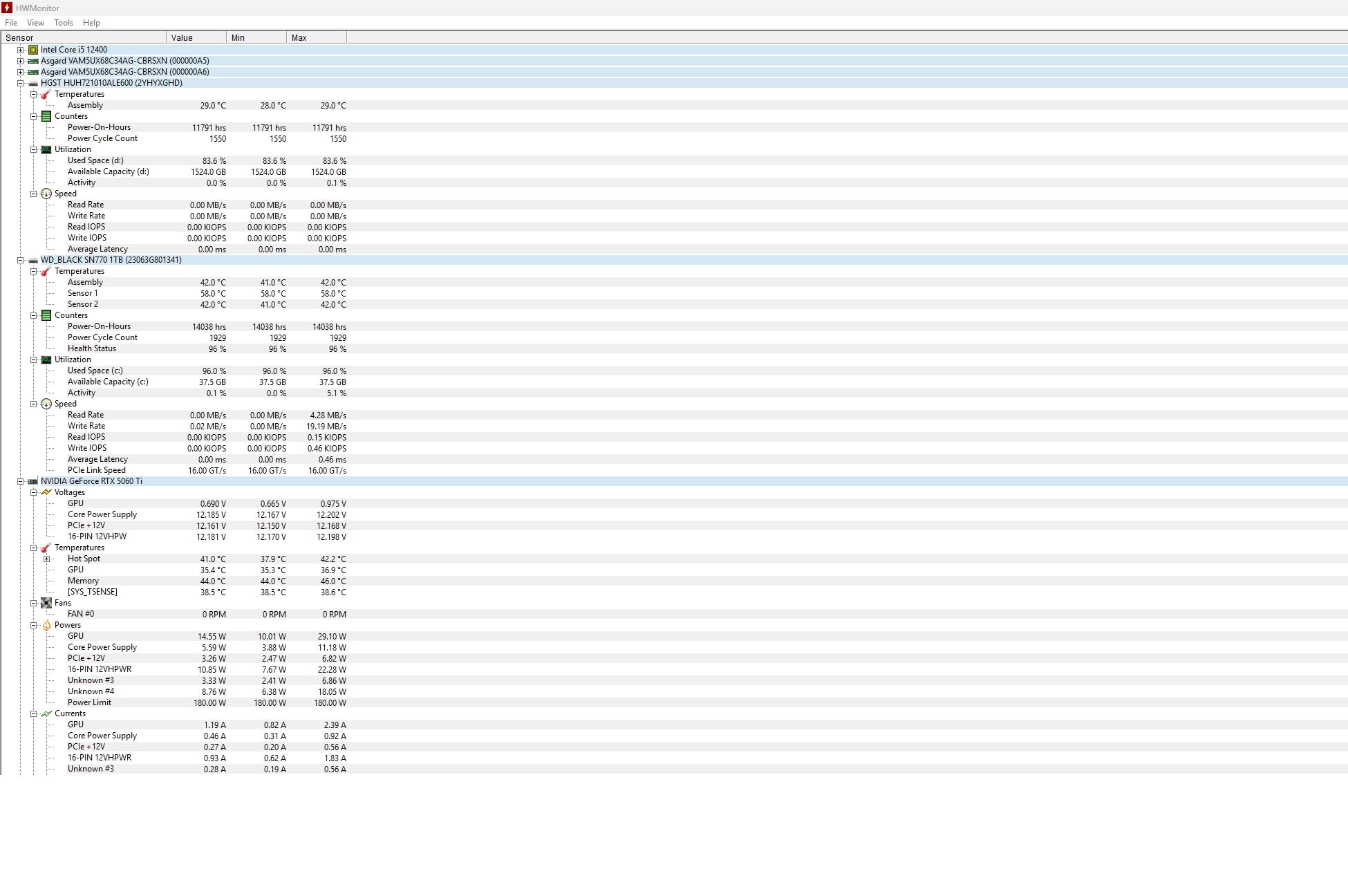Click the Fans icon under NVIDIA GPU
This screenshot has height=896, width=1348.
tap(46, 603)
